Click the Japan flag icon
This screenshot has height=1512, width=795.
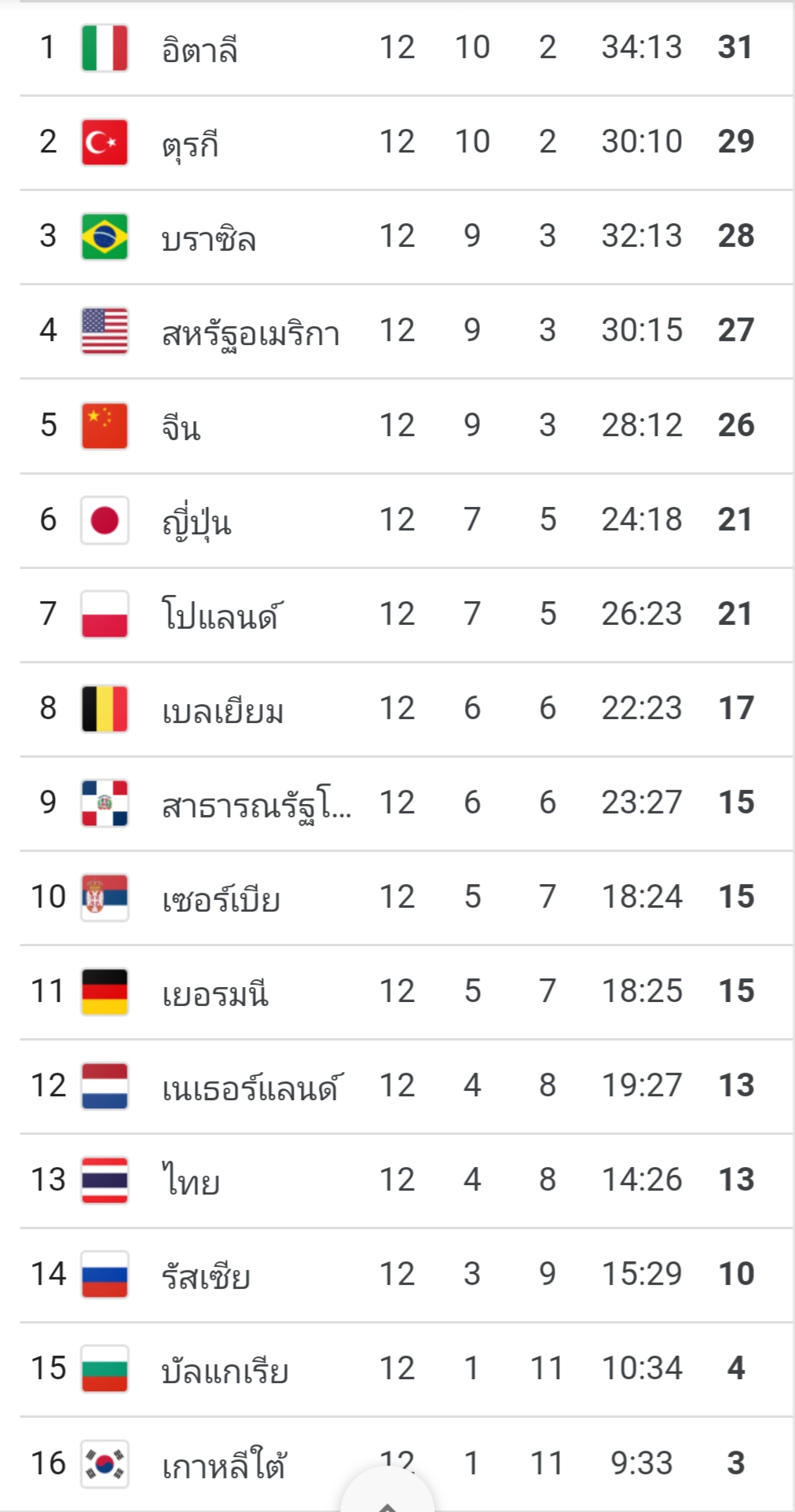click(104, 519)
